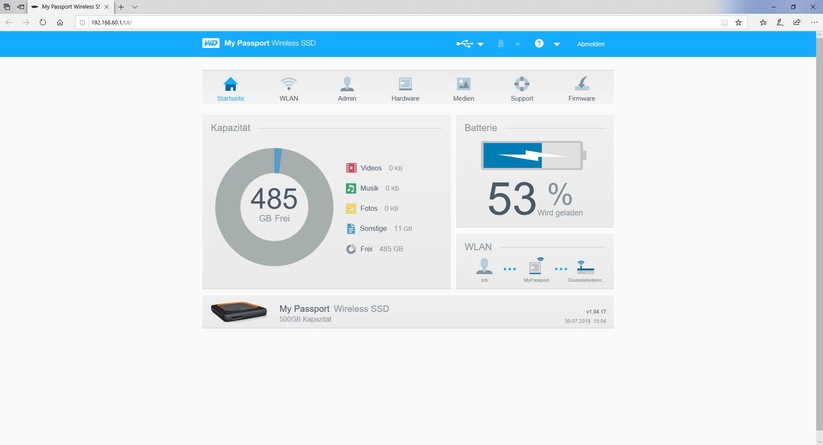Open the WLAN settings tab

point(289,88)
